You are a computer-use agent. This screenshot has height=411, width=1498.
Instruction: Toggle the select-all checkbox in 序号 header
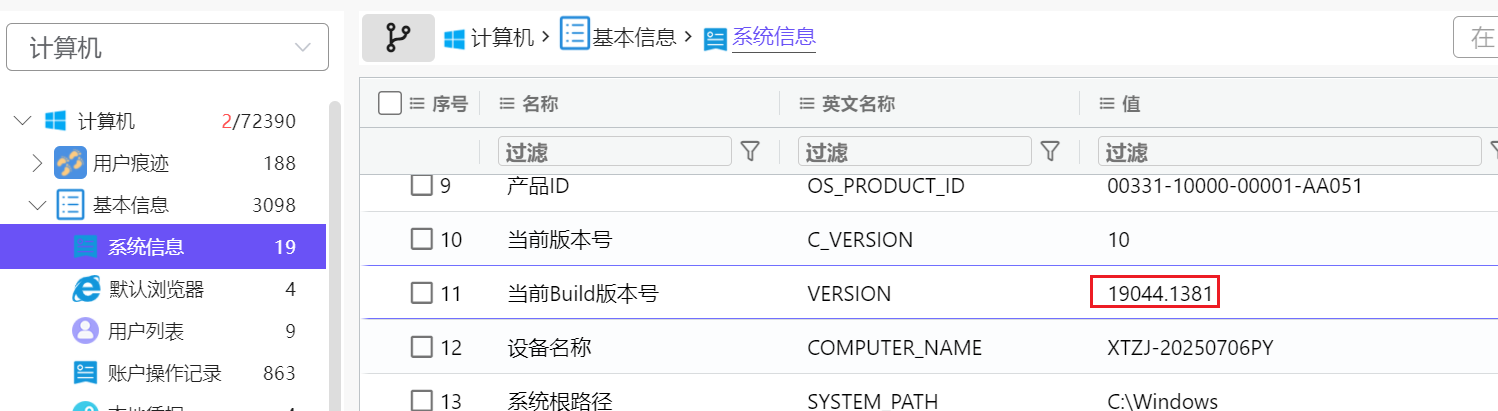click(x=391, y=103)
